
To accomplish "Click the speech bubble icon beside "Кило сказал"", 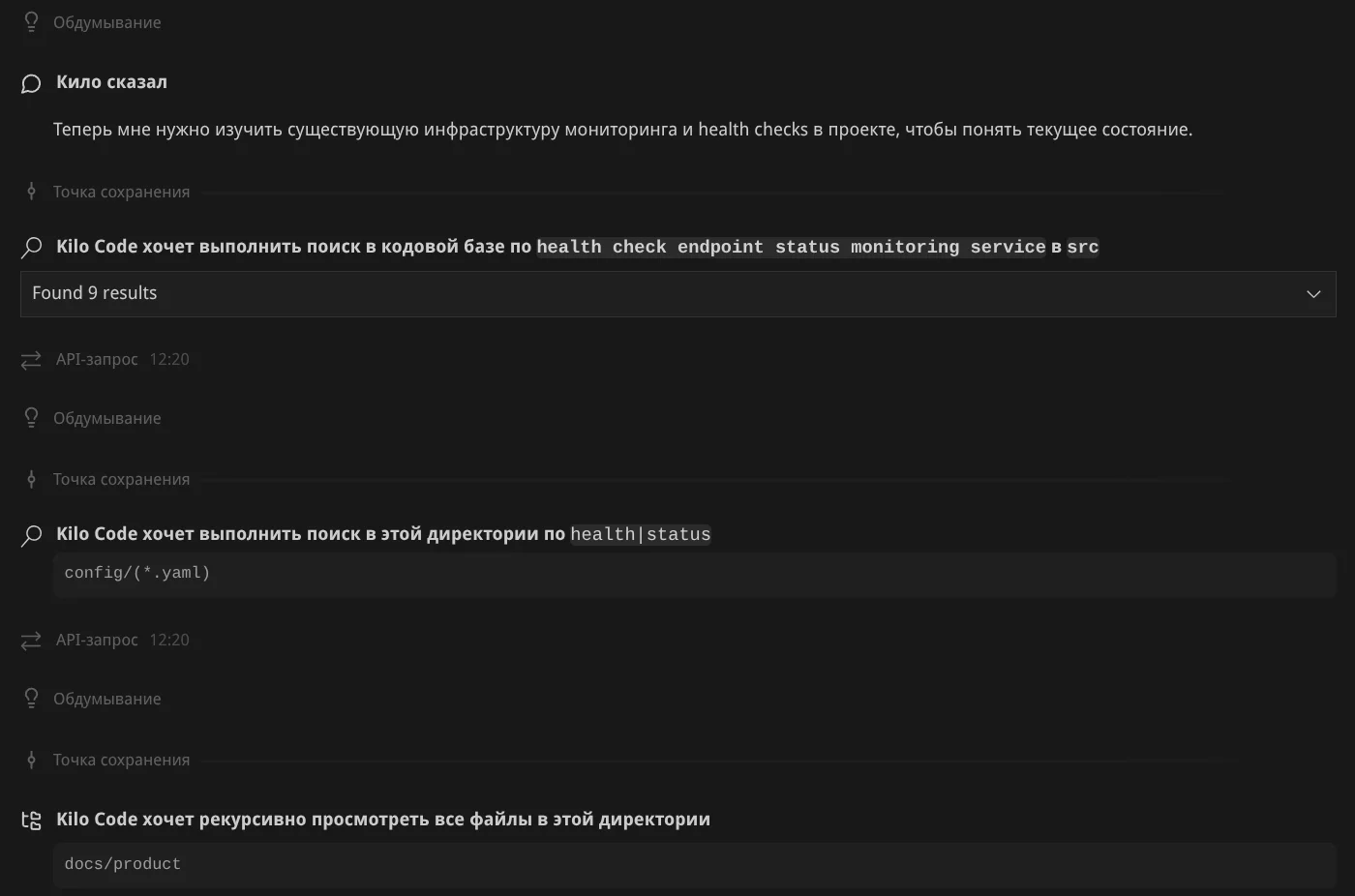I will tap(31, 83).
